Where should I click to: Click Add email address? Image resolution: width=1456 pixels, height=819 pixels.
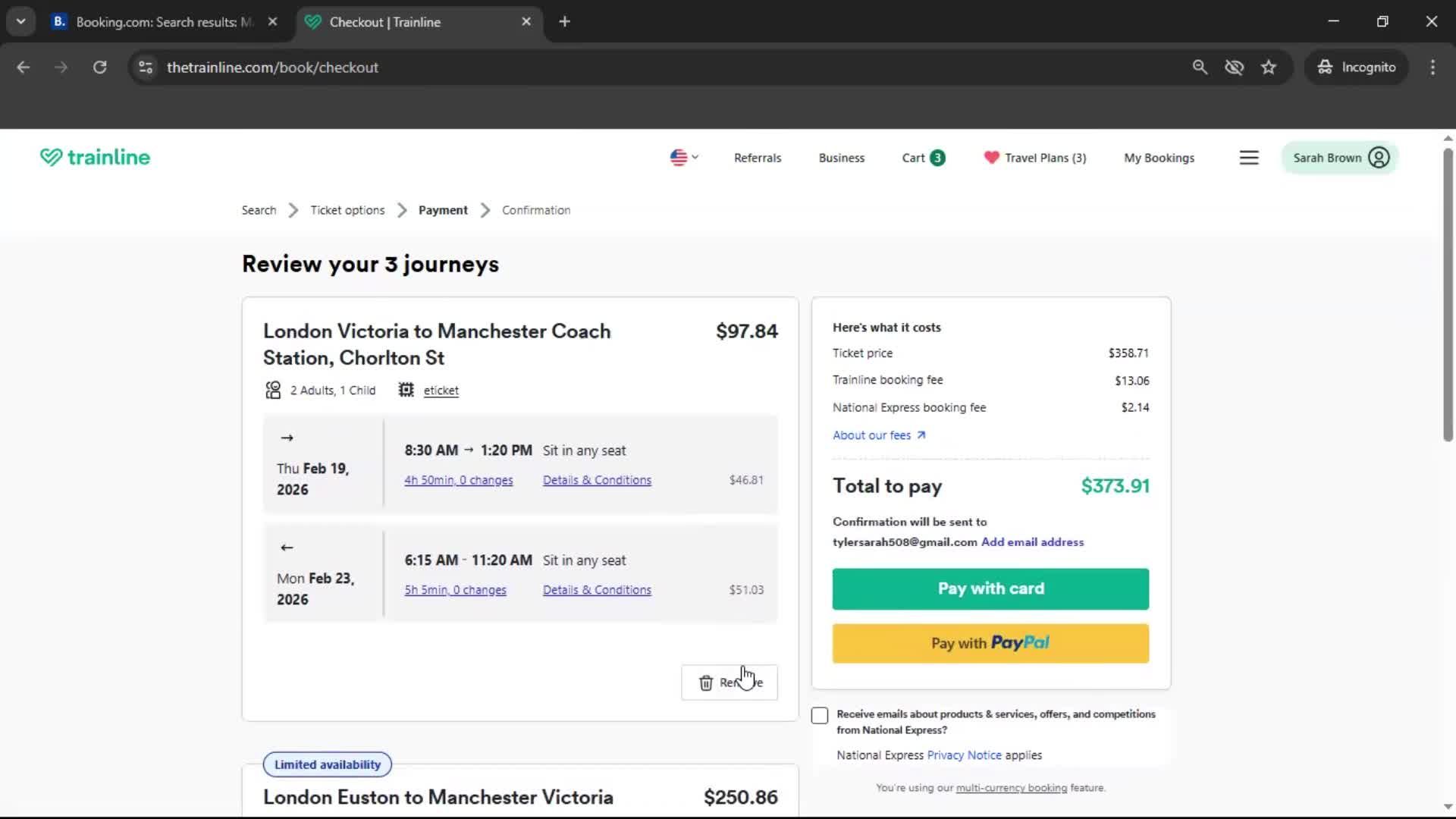click(1032, 541)
